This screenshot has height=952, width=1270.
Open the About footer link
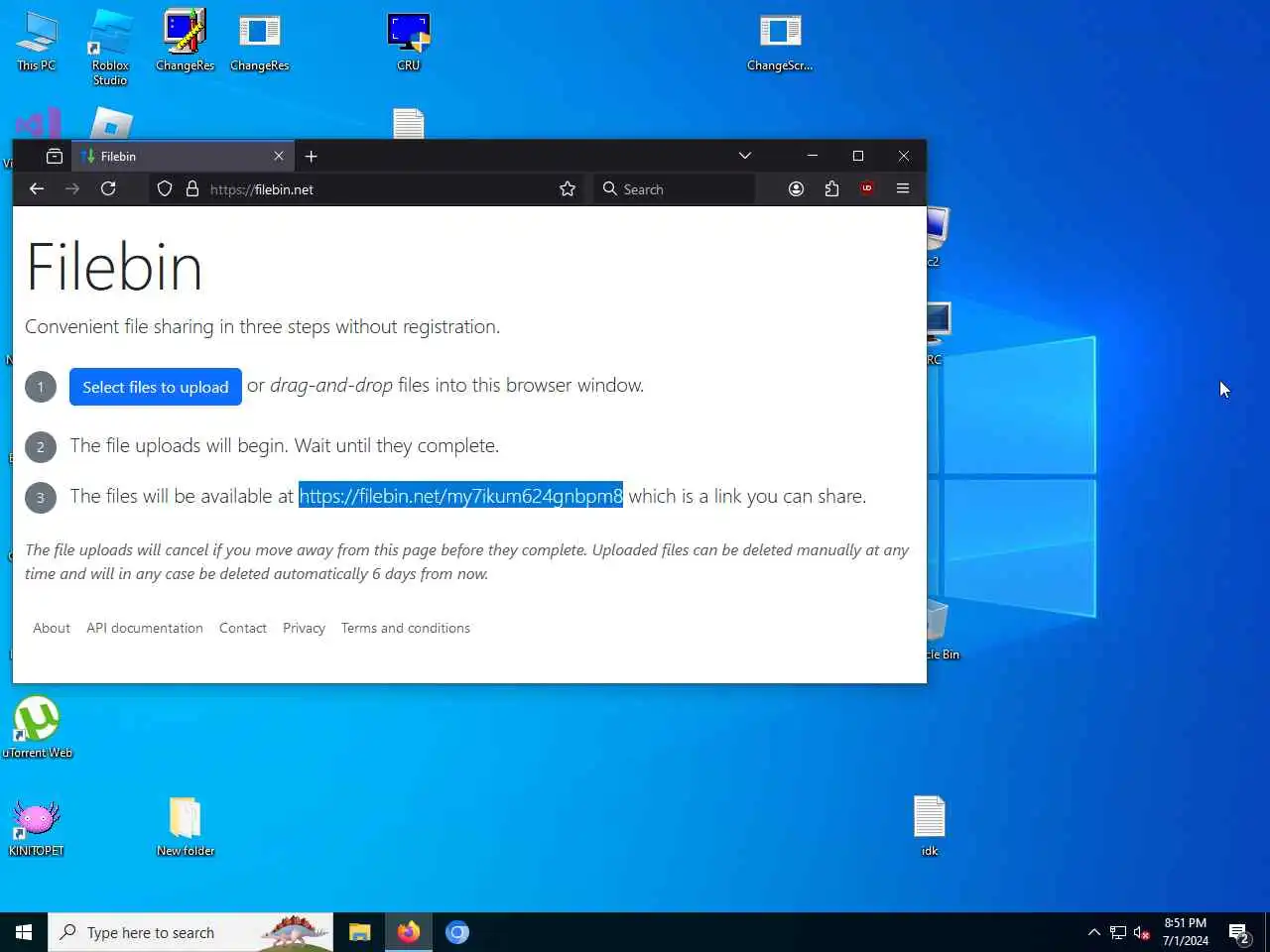click(52, 628)
